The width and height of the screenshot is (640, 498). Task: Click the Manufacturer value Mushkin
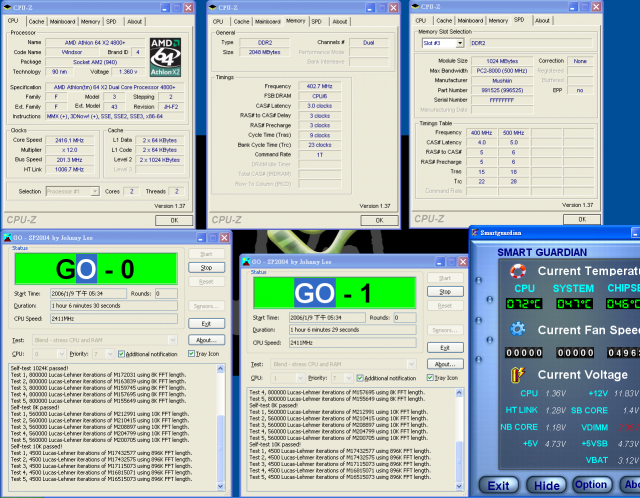[x=502, y=81]
